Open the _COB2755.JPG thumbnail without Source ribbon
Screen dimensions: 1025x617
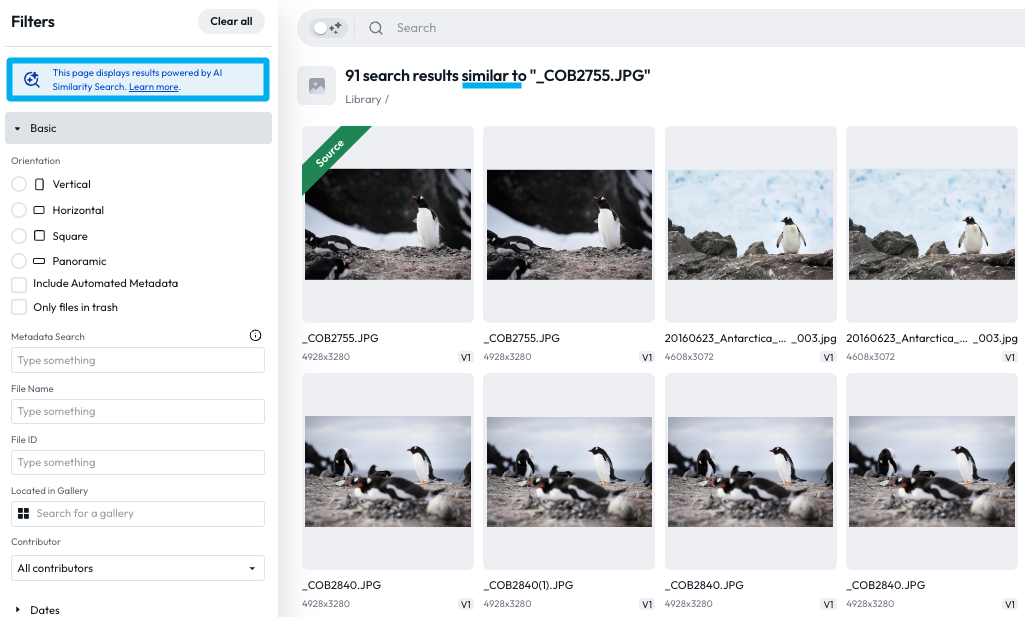[x=569, y=224]
